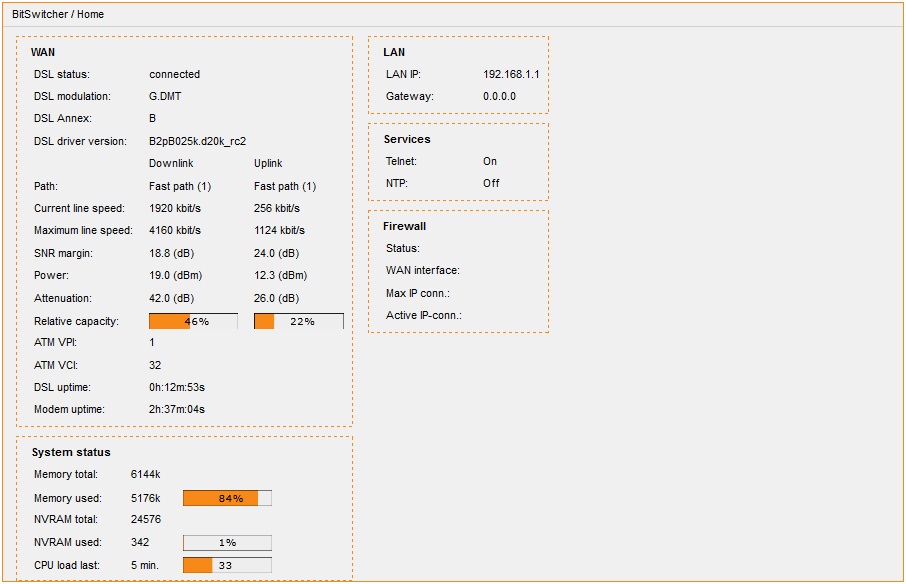The width and height of the screenshot is (906, 584).
Task: Click the CPU load 33 bar
Action: point(227,565)
